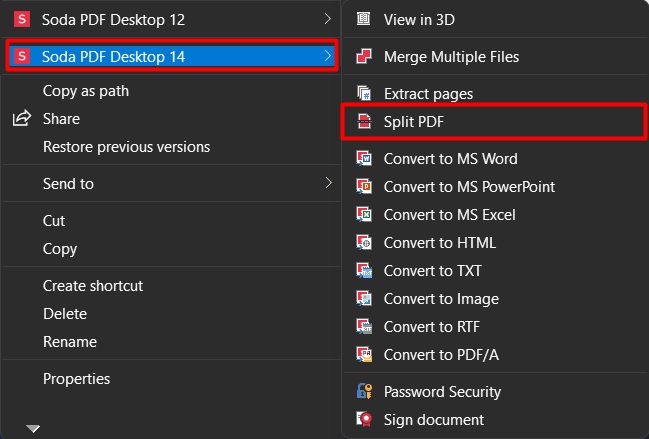Select Extract pages entry text
This screenshot has height=439, width=649.
[428, 94]
